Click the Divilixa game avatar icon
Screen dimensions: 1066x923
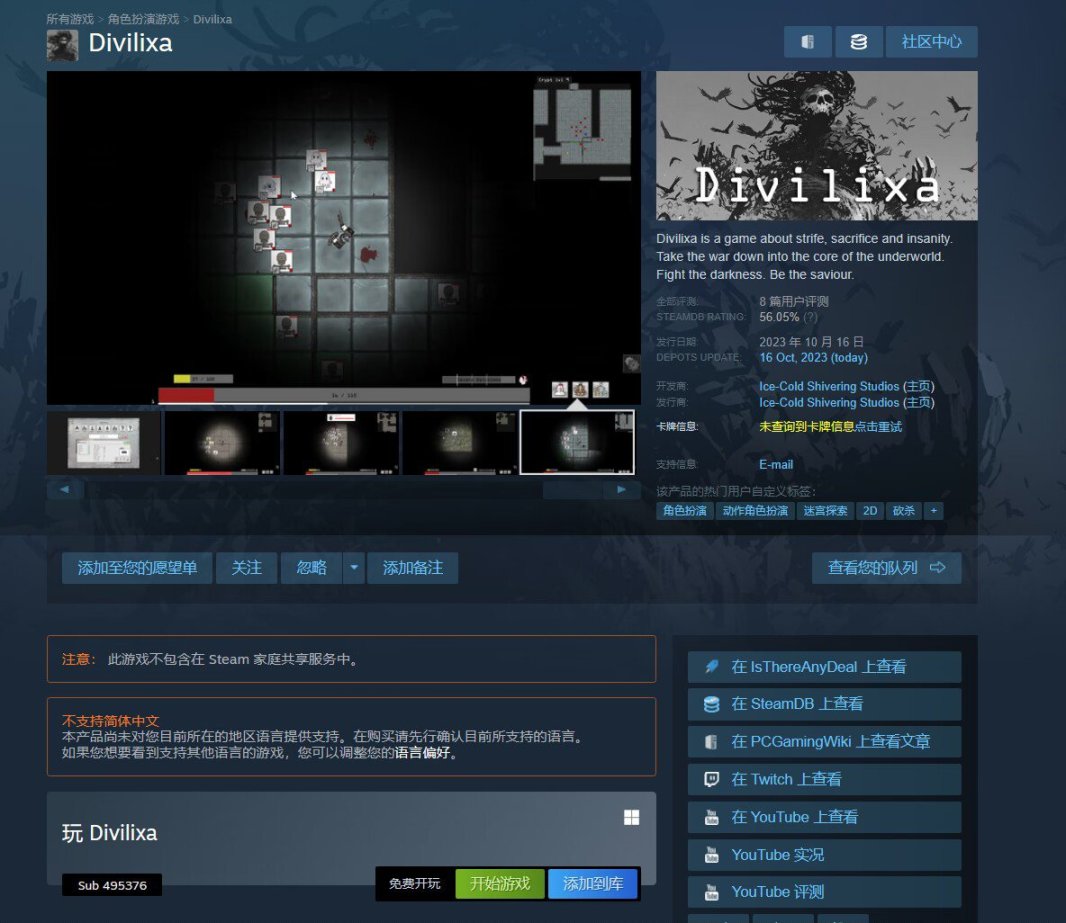pyautogui.click(x=63, y=45)
